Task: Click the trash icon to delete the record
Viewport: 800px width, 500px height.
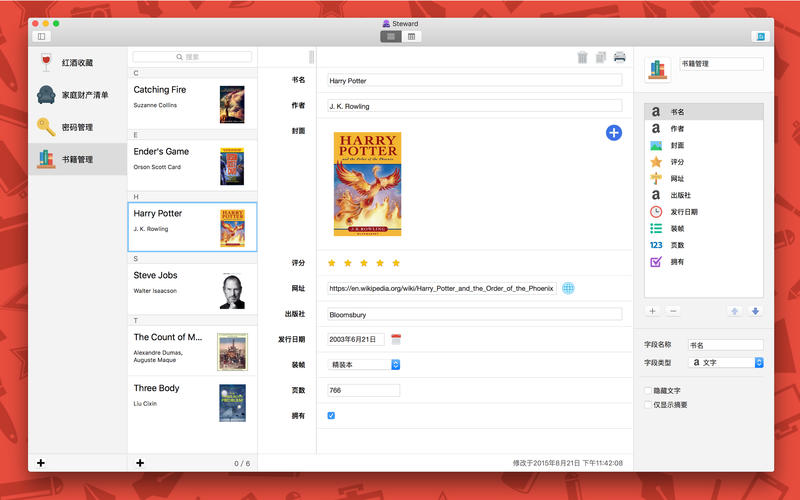Action: click(x=582, y=57)
